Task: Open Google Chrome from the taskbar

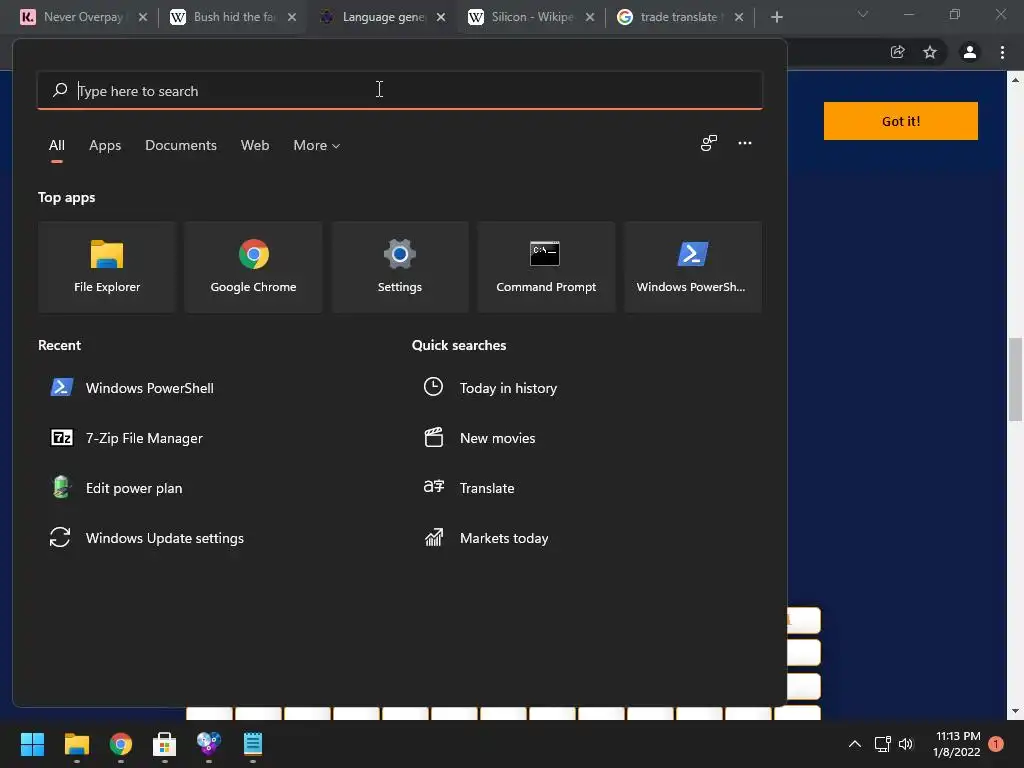Action: (x=121, y=744)
